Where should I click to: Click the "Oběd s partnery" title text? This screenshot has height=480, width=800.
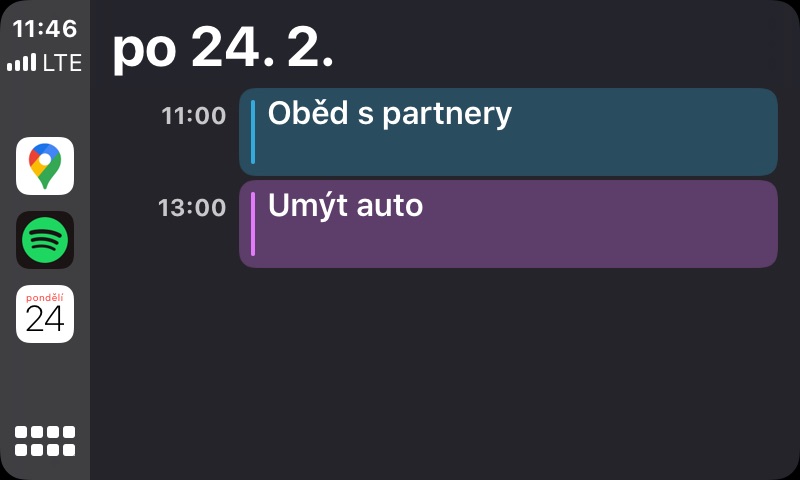(390, 114)
